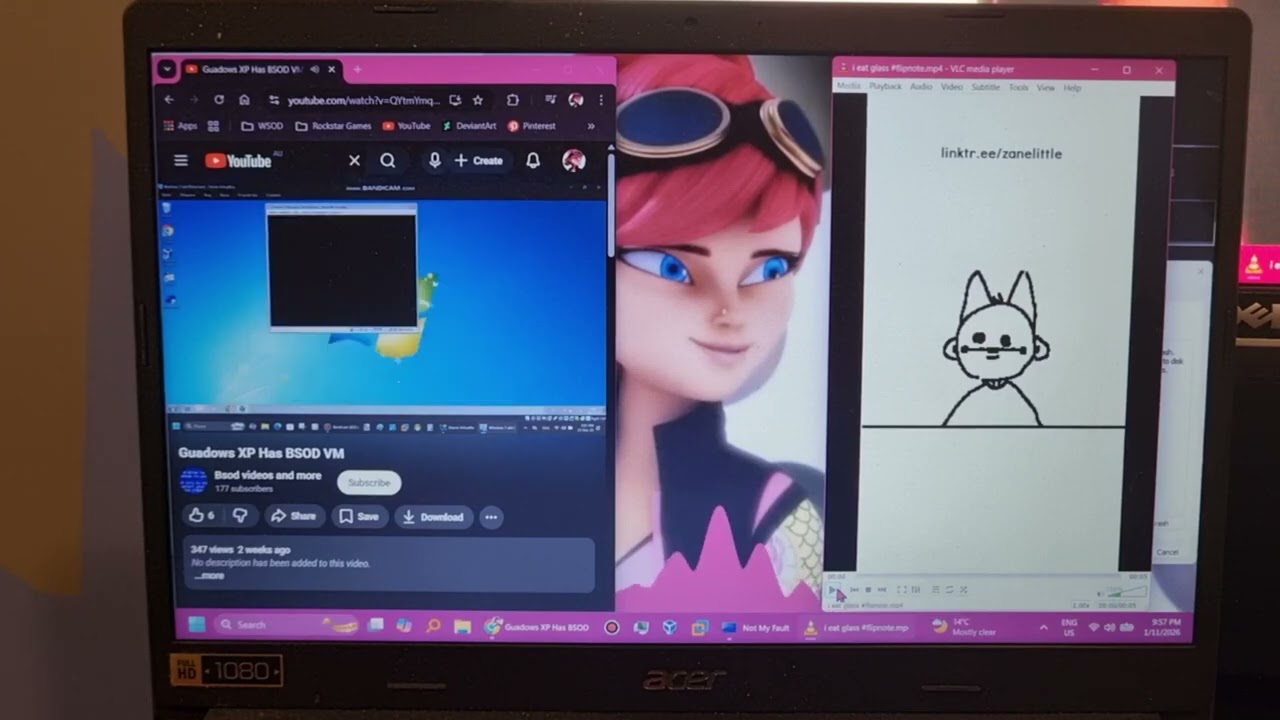1280x720 pixels.
Task: Open a new Chrome tab
Action: click(357, 69)
